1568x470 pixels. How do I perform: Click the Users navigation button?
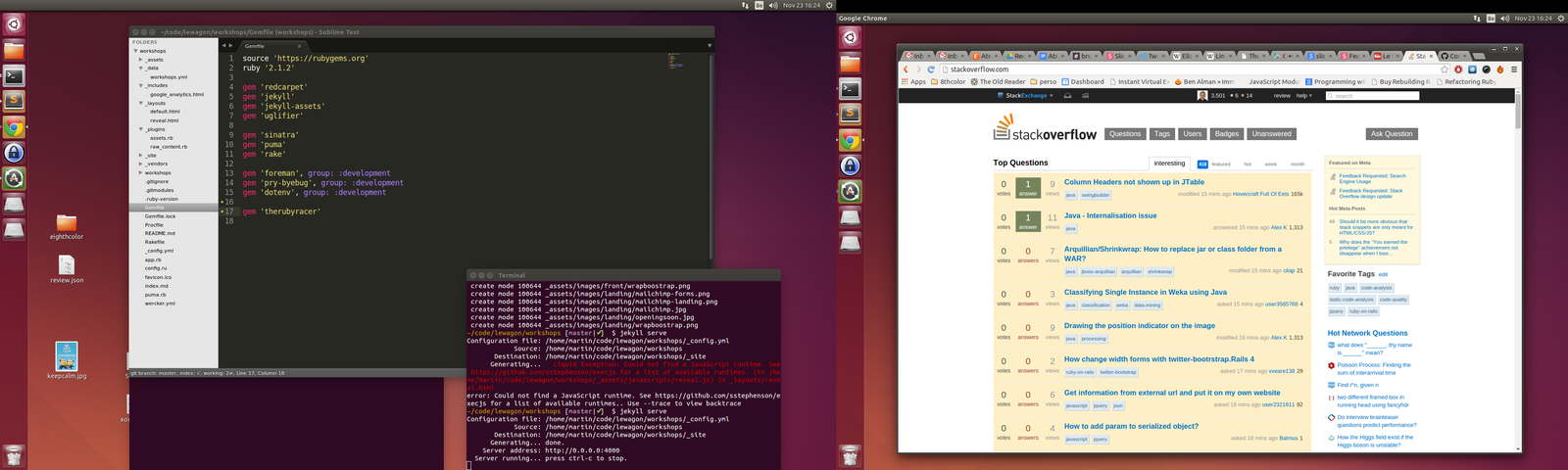coord(1193,134)
